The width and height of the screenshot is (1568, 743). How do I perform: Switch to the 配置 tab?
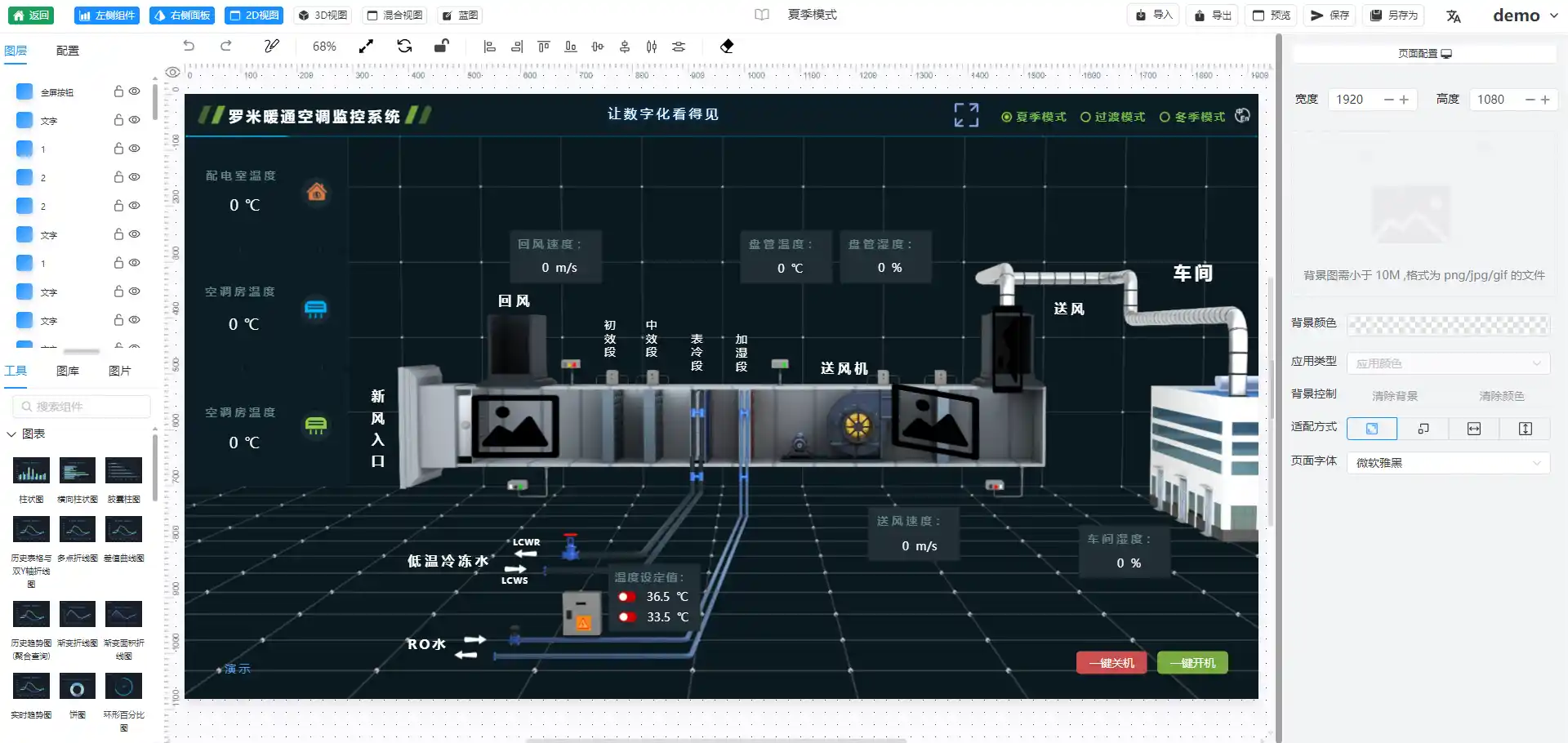tap(68, 51)
